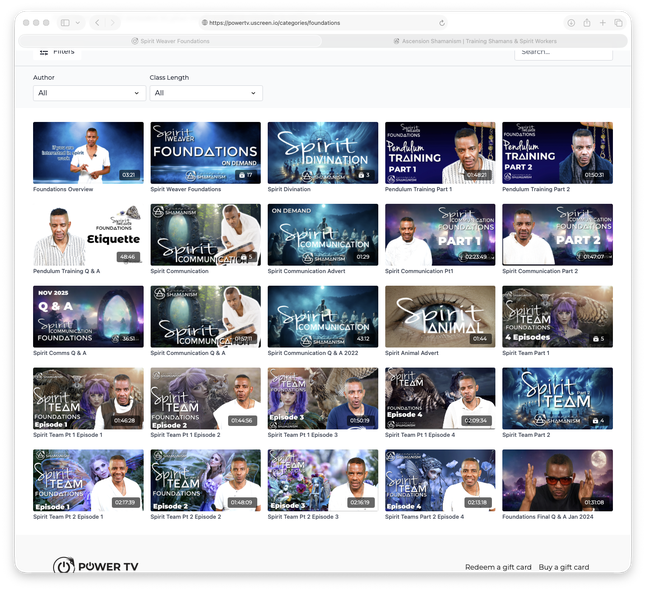Open Spirit Team Part 2 collection thumbnail
The height and width of the screenshot is (591, 646).
[557, 398]
